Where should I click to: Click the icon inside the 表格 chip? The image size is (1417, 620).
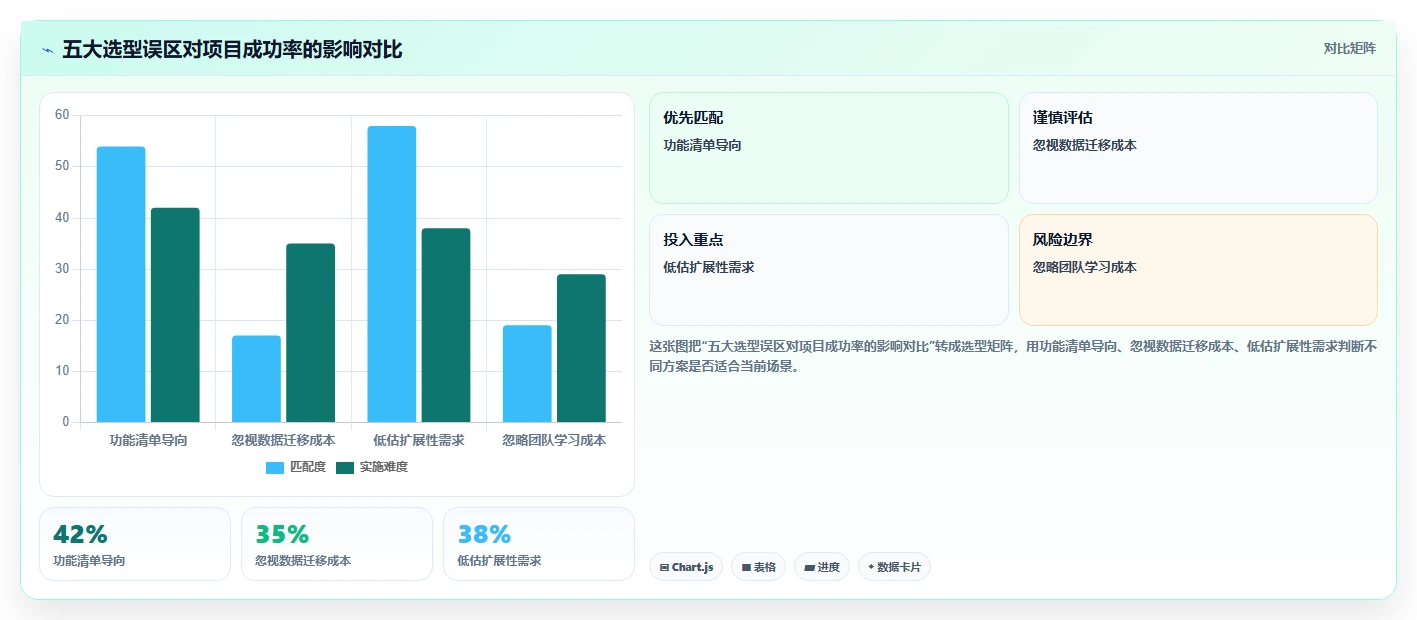tap(746, 567)
